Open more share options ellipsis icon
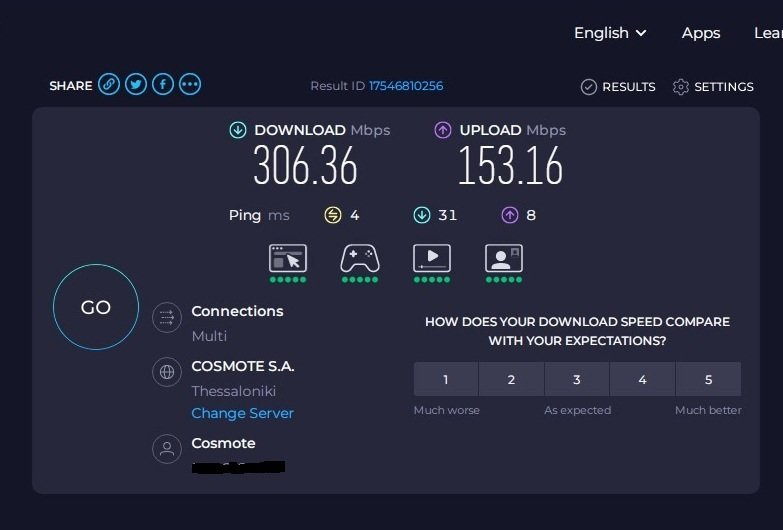Screen dimensions: 783x530 pyautogui.click(x=190, y=84)
